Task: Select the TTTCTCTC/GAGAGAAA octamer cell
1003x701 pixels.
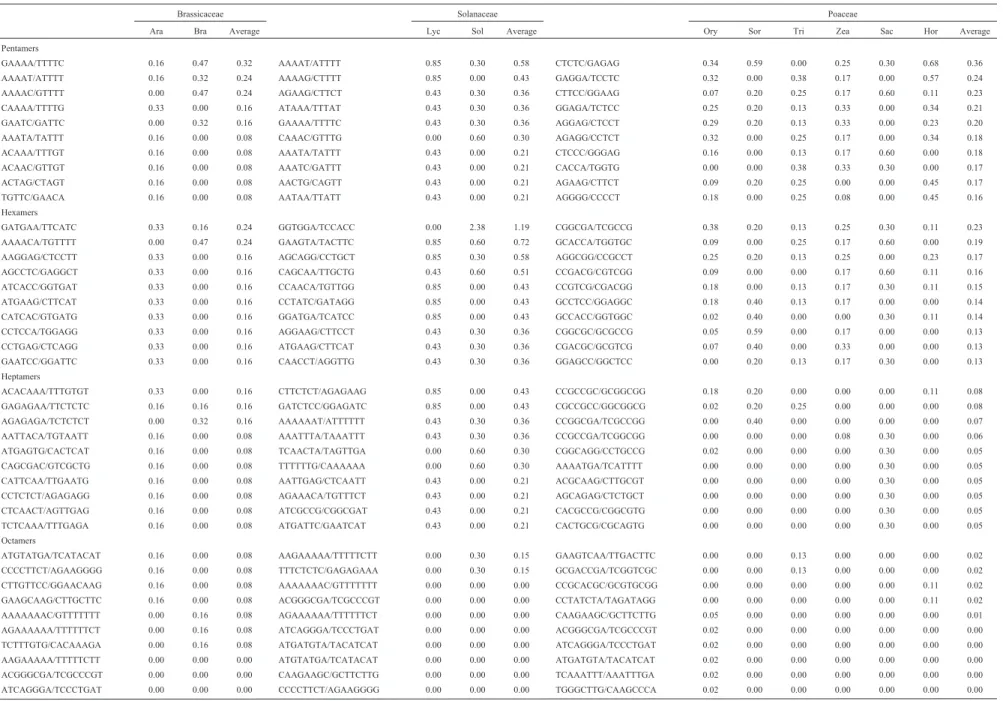Action: pos(328,571)
